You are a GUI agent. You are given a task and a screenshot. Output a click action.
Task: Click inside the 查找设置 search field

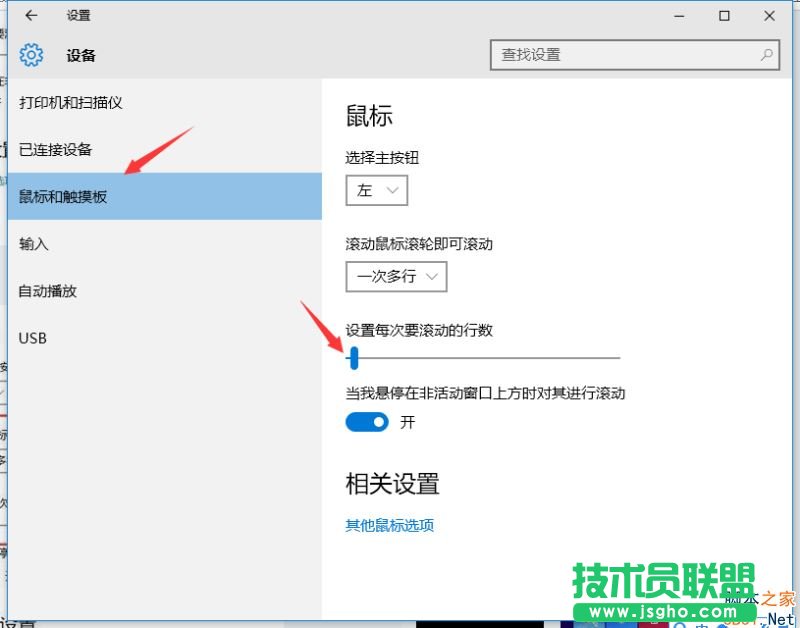click(600, 55)
